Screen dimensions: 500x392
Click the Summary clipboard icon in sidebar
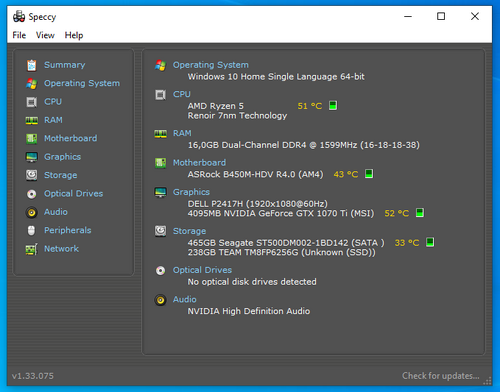[32, 65]
